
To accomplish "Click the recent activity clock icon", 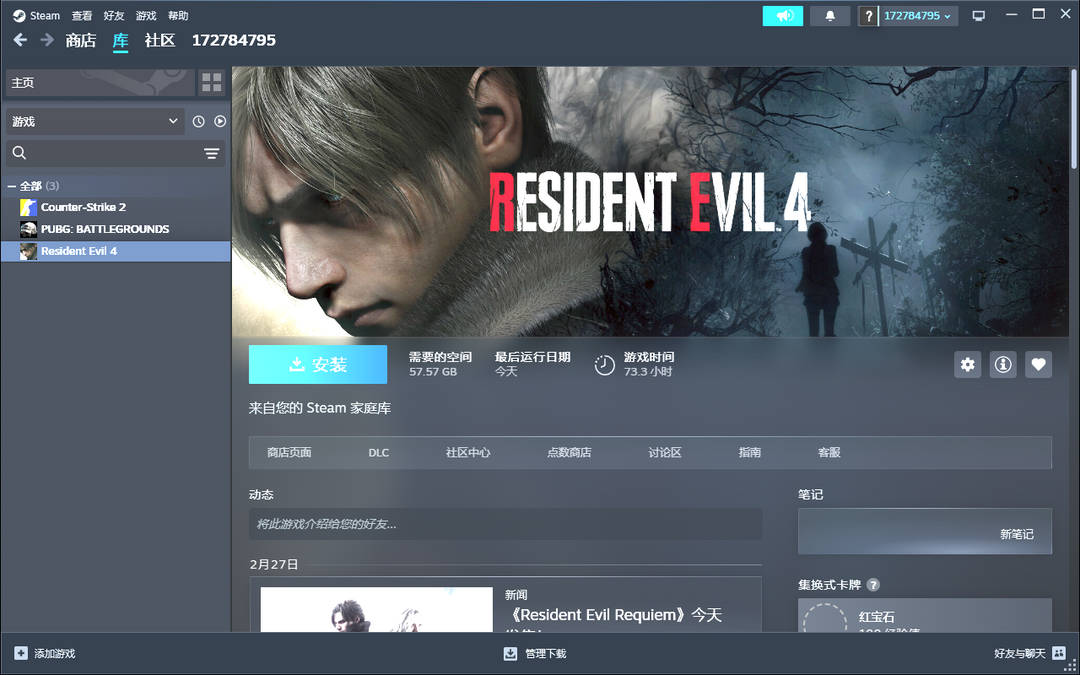I will (x=198, y=121).
